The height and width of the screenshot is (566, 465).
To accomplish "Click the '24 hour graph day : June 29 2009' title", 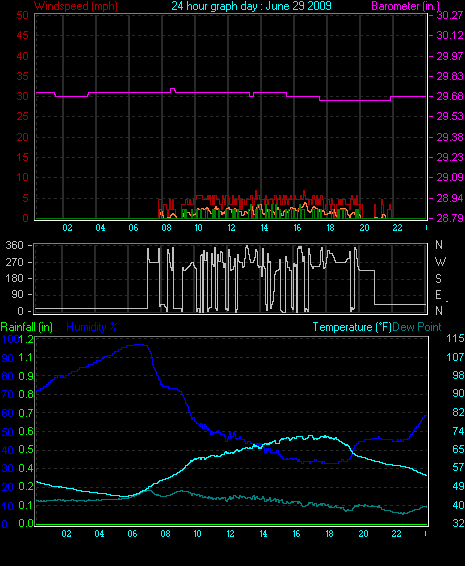I will 251,6.
